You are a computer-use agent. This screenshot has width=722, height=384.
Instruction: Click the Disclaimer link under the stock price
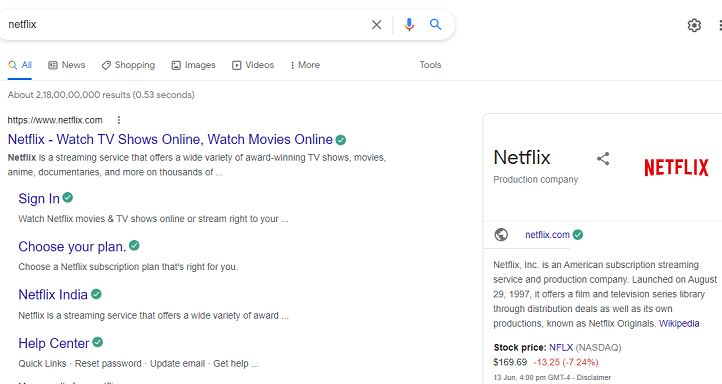click(594, 378)
